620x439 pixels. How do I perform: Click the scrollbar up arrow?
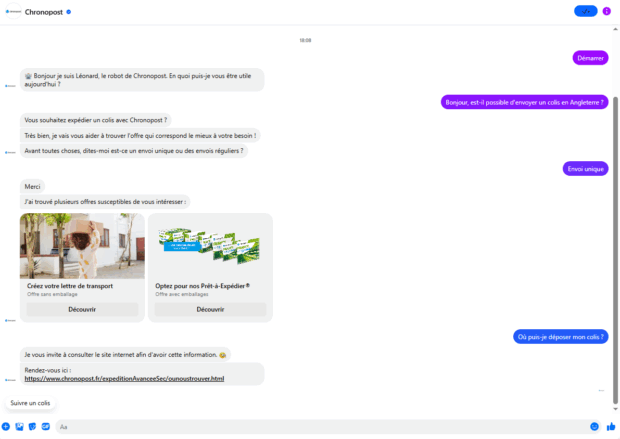[x=615, y=28]
